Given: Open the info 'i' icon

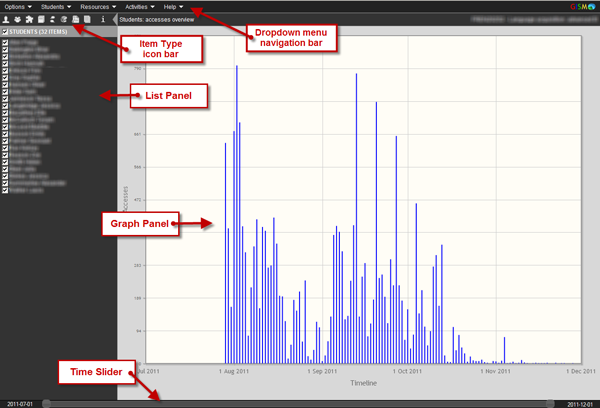Looking at the screenshot, I should 103,20.
